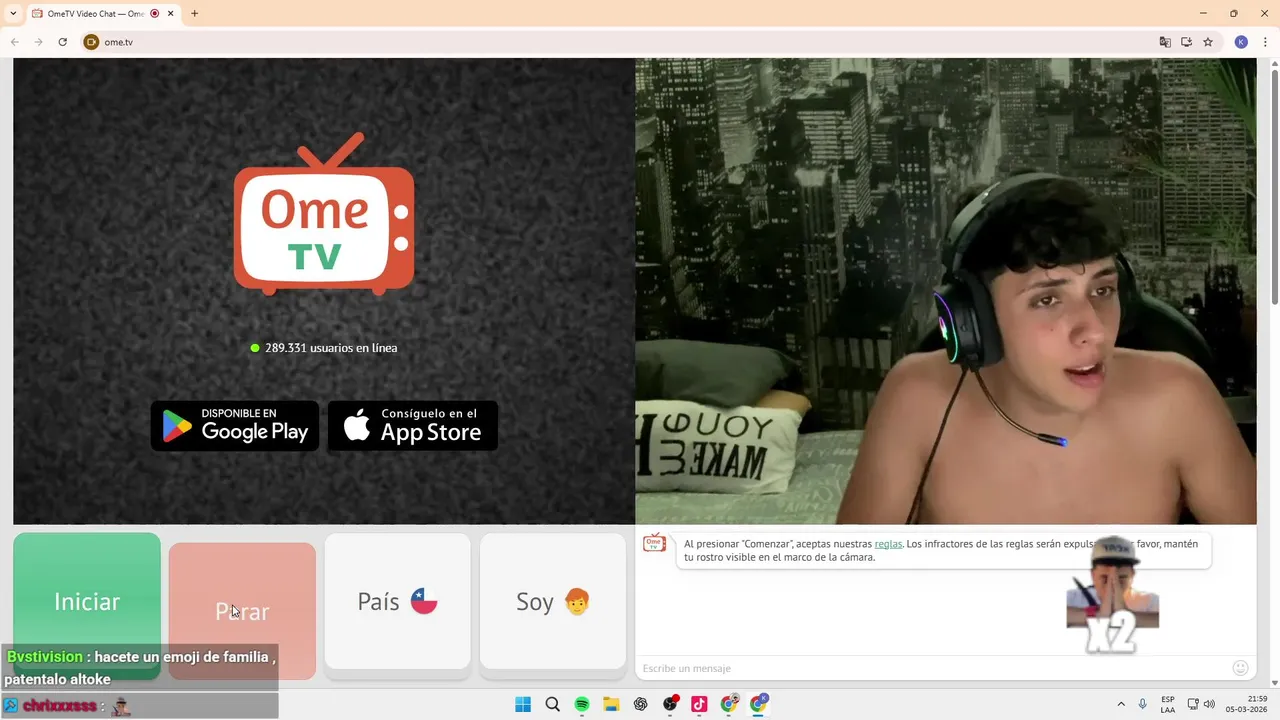Focus the Escribe un mensaje input field

(x=930, y=668)
